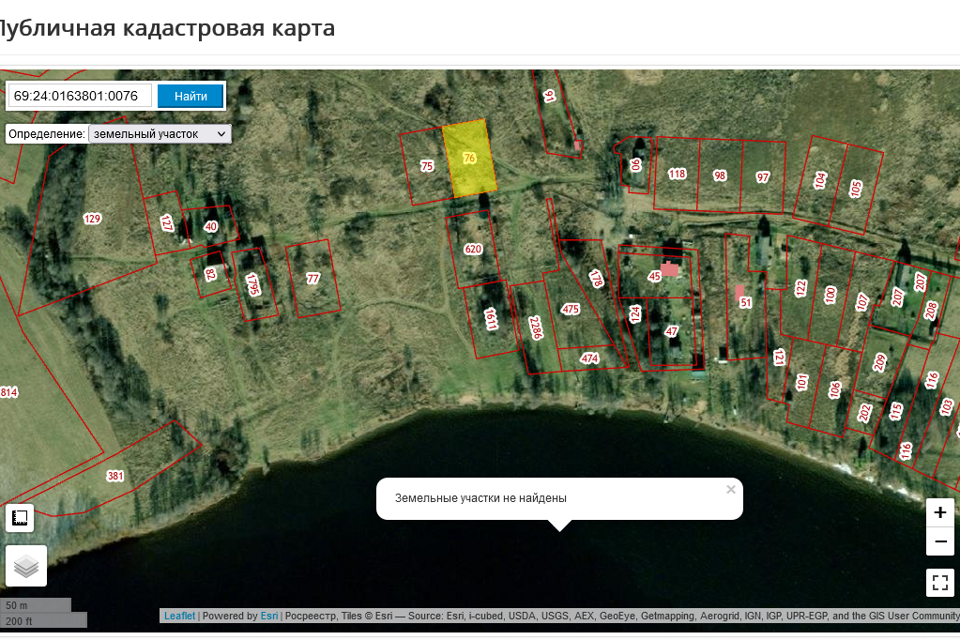Focus the cadastral number search field

click(81, 96)
